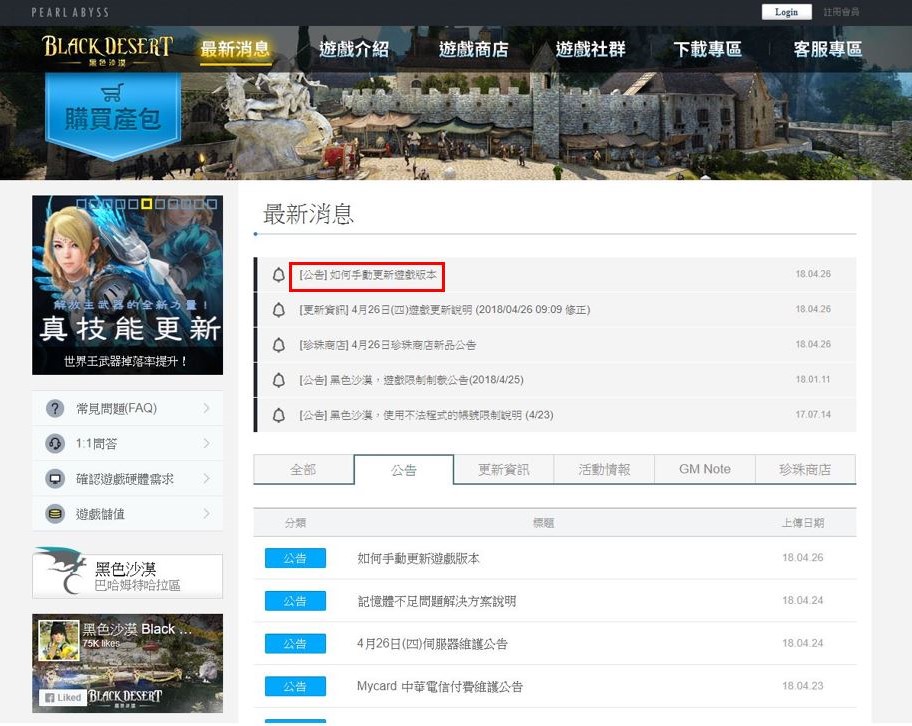912x726 pixels.
Task: Click bell icon beside 使用不法程式的帳號限制說明
Action: pos(279,415)
